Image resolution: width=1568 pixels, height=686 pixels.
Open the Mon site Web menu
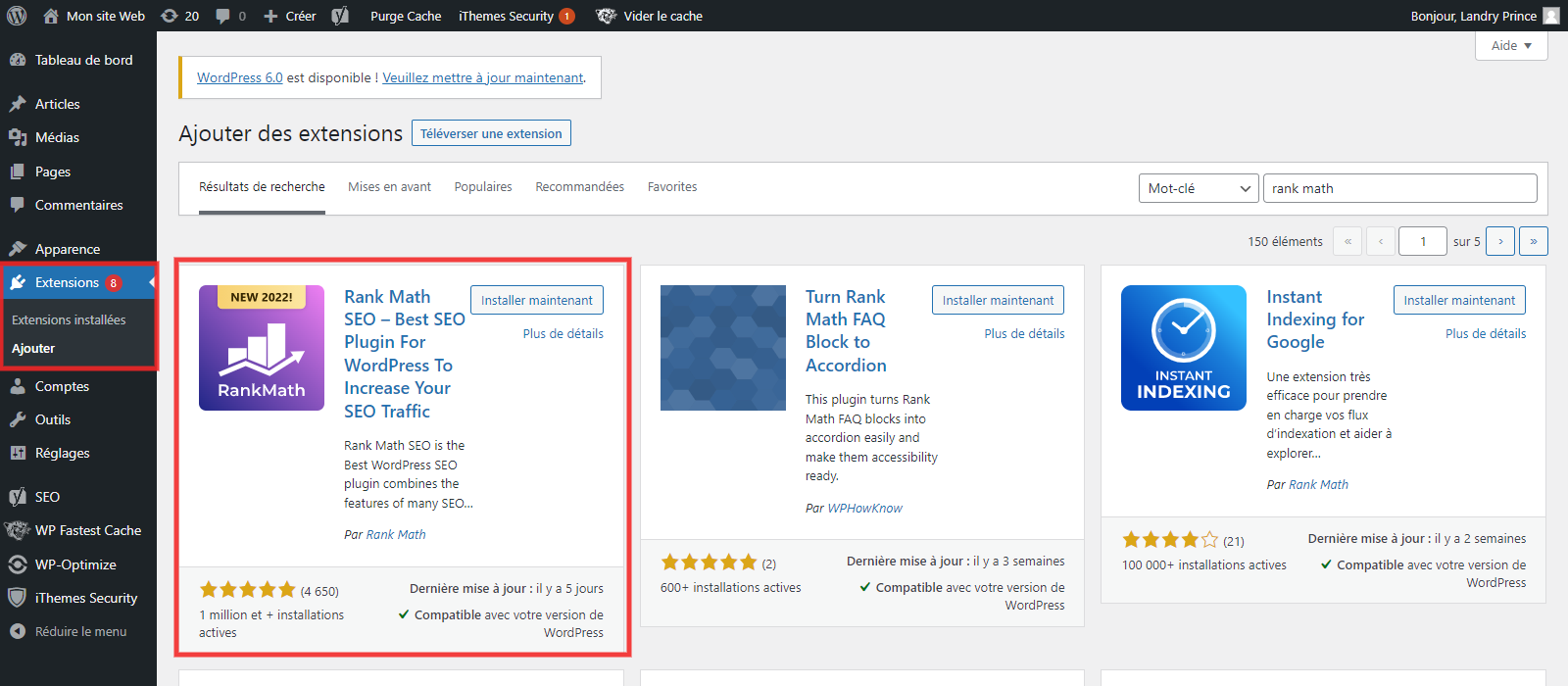click(x=94, y=16)
